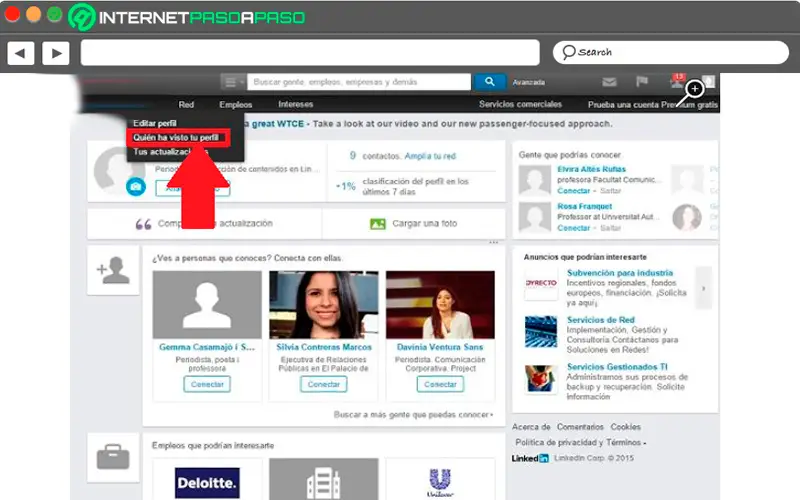
Task: Open the messages envelope icon
Action: tap(609, 82)
